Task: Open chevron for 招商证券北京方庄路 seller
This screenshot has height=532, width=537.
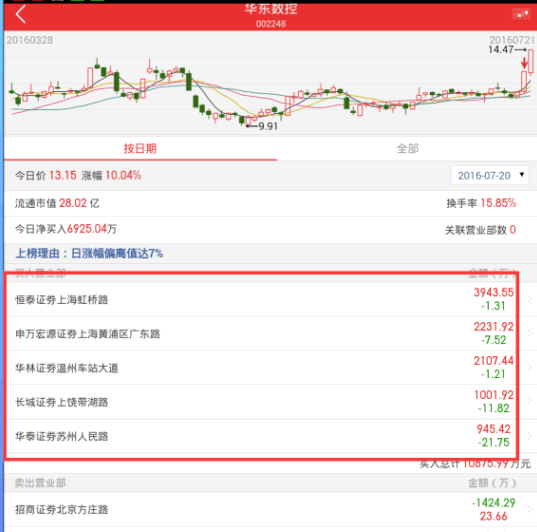Action: click(x=529, y=509)
